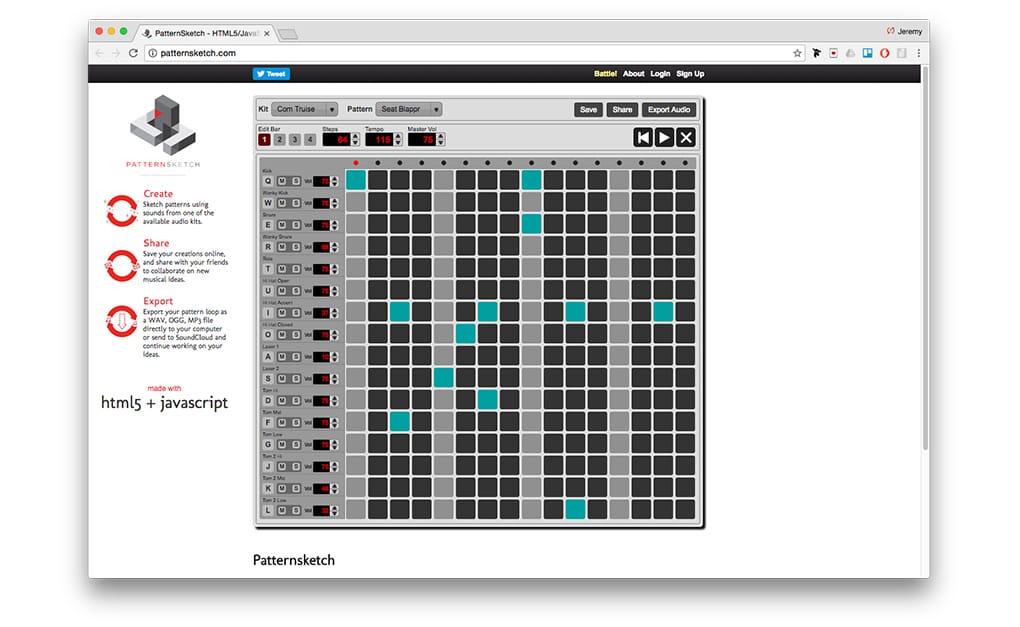Open the Pattern dropdown showing Seat Blappr
This screenshot has width=1020, height=627.
pos(407,110)
